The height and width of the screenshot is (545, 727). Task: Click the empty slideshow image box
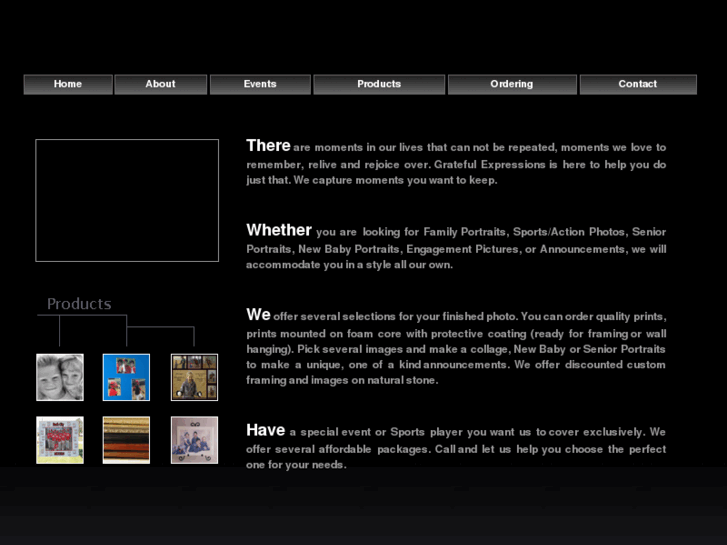click(127, 200)
